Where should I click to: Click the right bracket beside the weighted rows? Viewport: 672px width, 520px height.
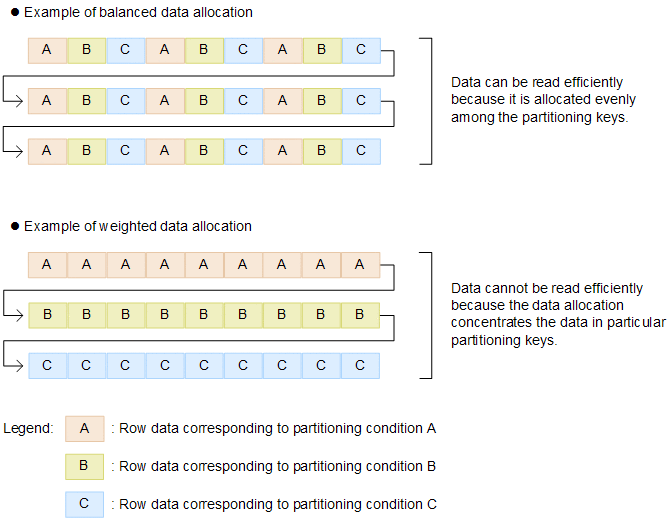coord(429,315)
